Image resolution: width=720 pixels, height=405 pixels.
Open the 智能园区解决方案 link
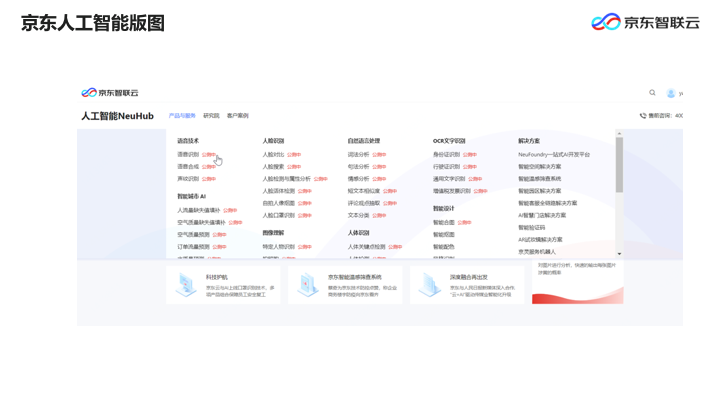click(x=540, y=191)
